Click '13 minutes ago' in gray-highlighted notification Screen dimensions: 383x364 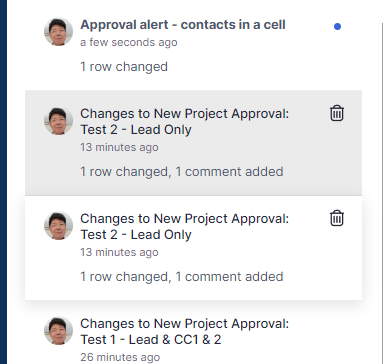pos(119,147)
